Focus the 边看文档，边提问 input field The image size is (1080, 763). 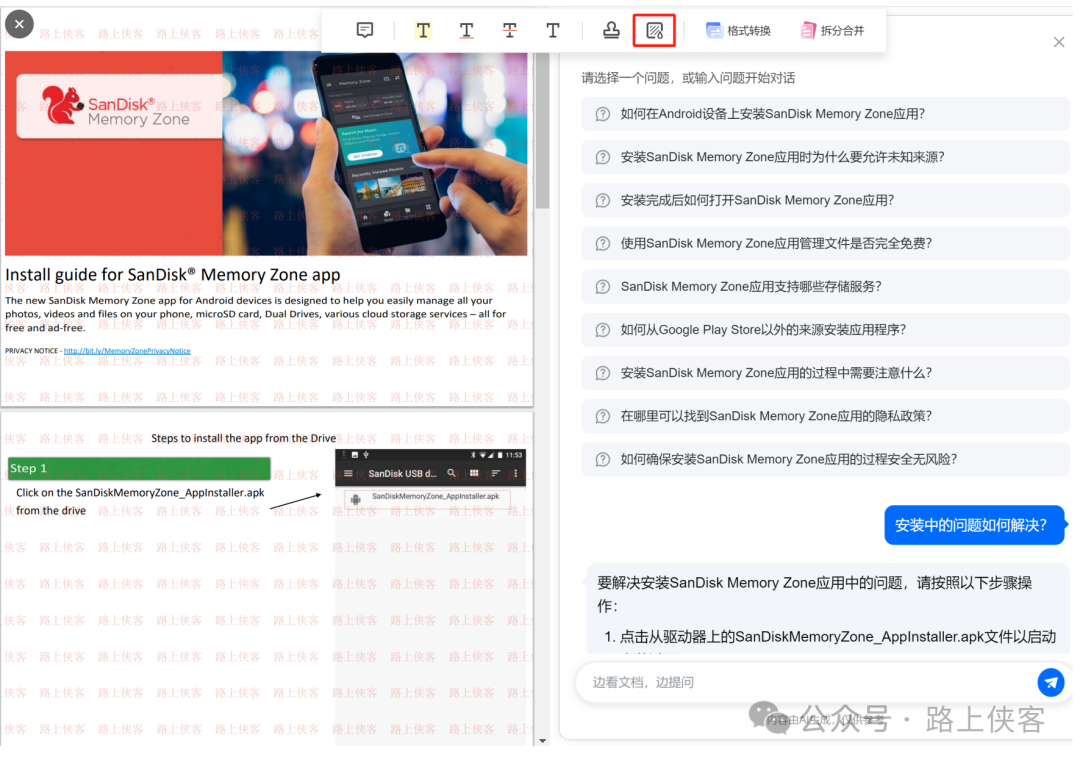(806, 682)
